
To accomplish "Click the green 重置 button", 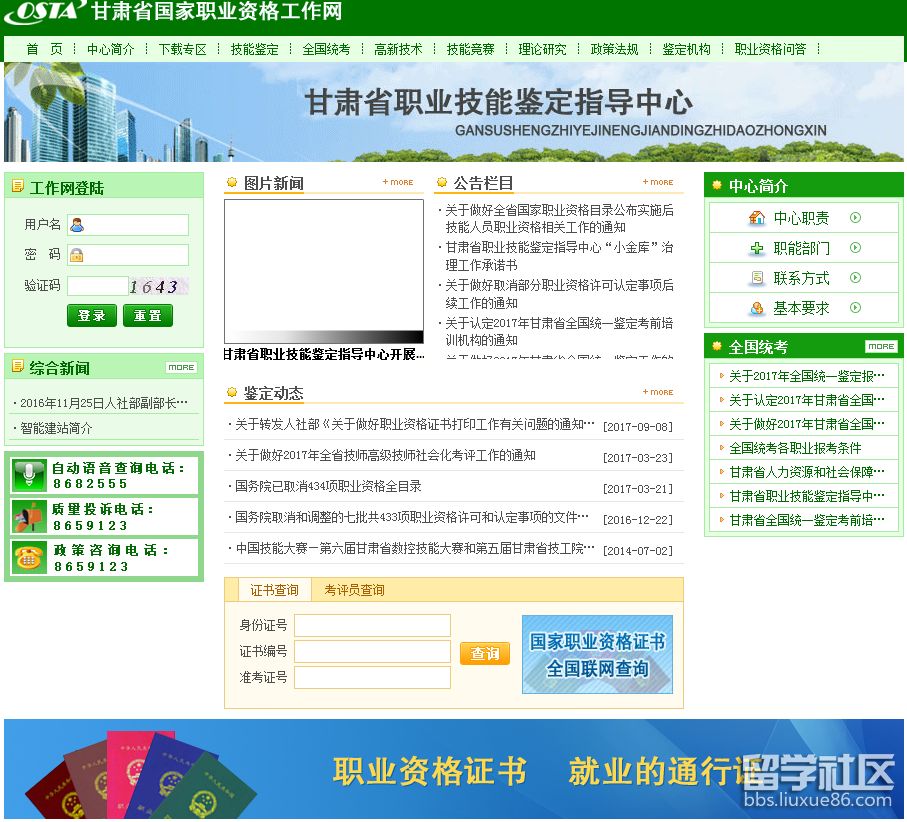I will 148,316.
